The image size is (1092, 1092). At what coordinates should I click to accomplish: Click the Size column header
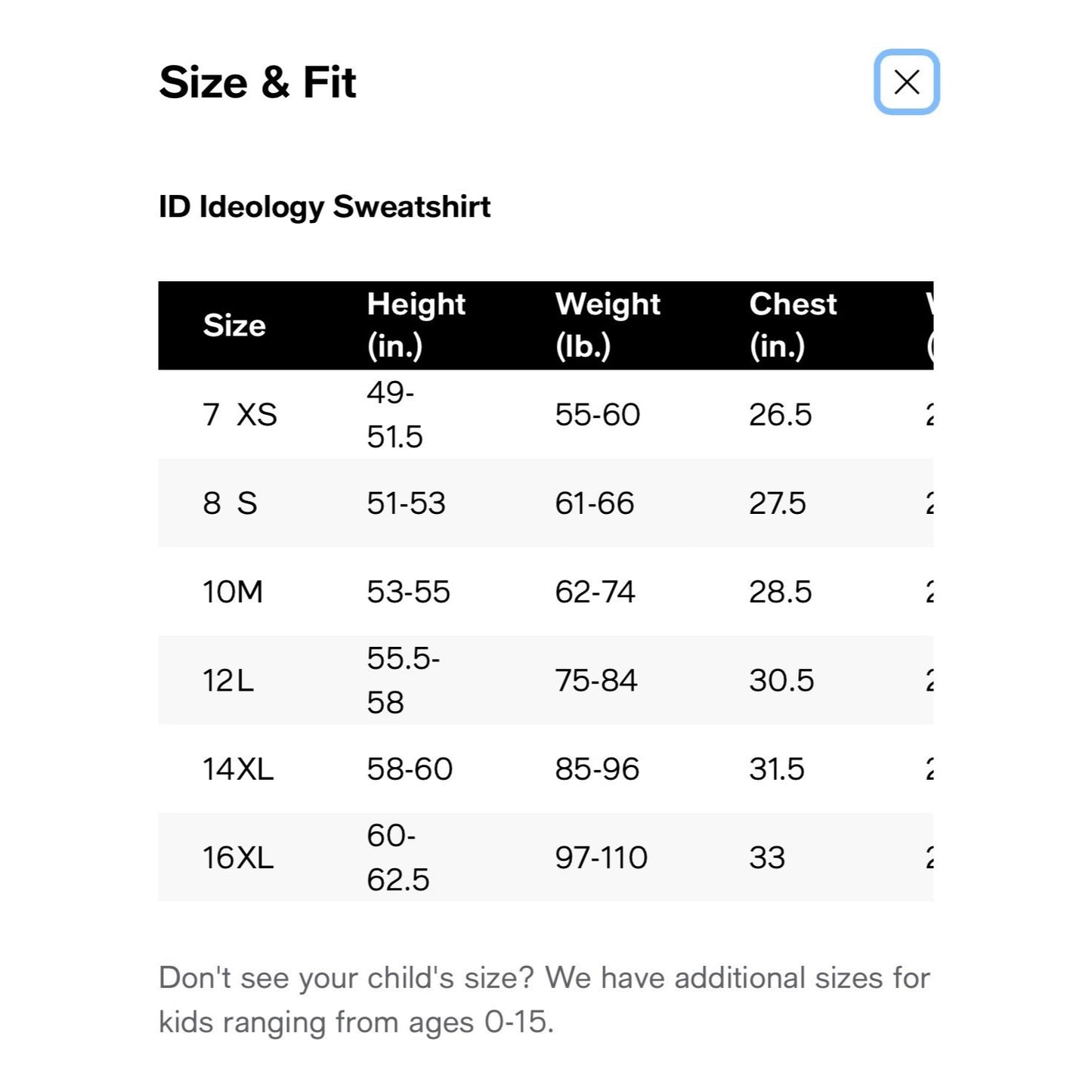point(234,326)
